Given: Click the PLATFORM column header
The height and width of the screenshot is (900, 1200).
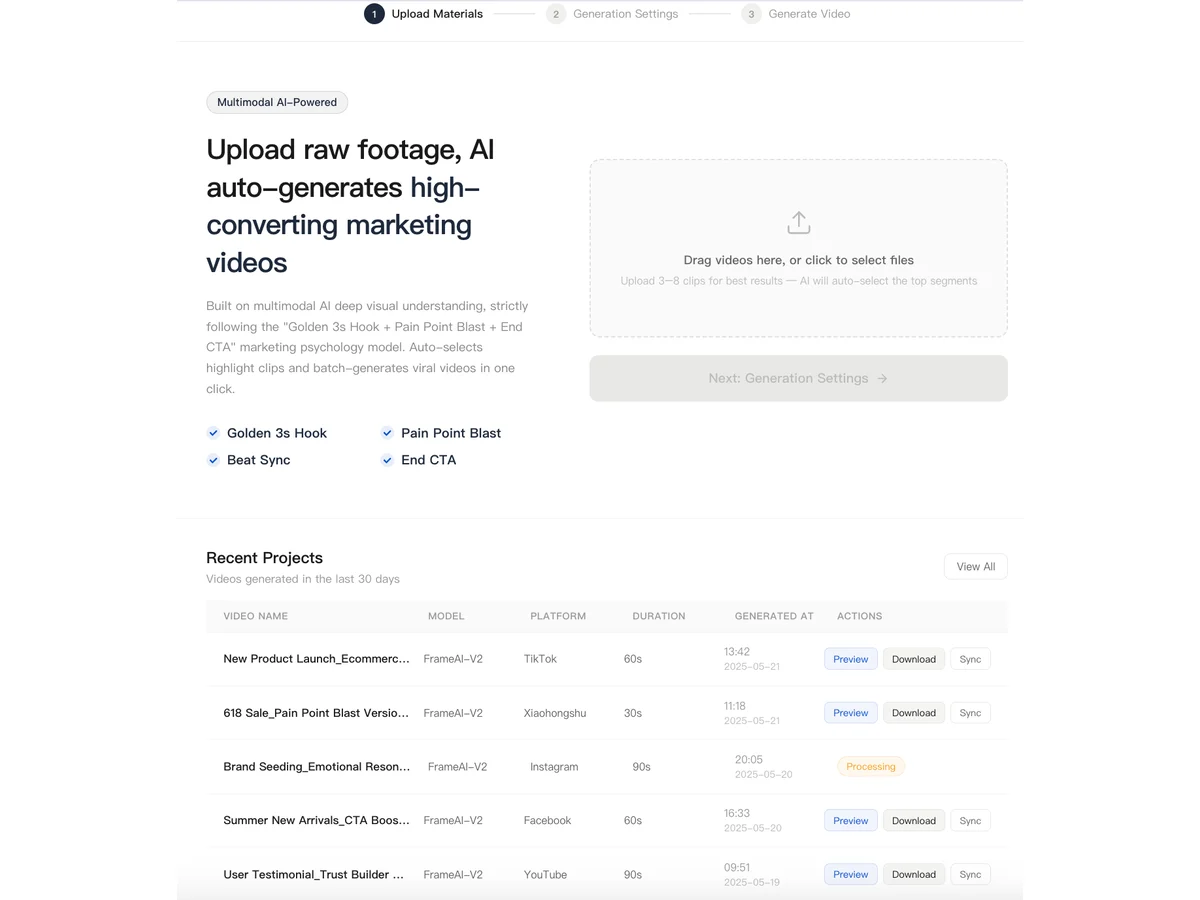Looking at the screenshot, I should [558, 616].
